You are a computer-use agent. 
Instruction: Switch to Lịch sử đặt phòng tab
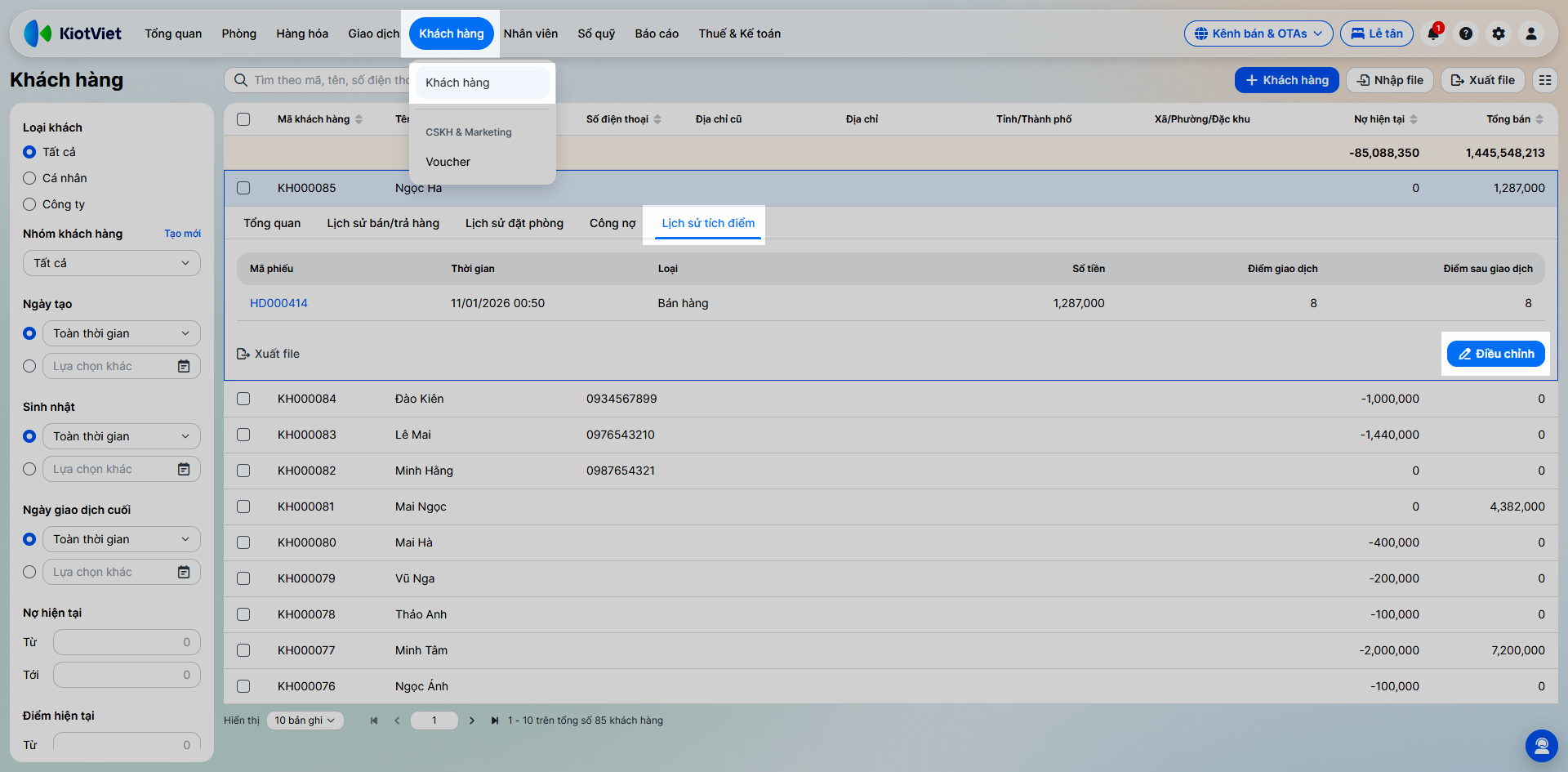click(x=514, y=223)
